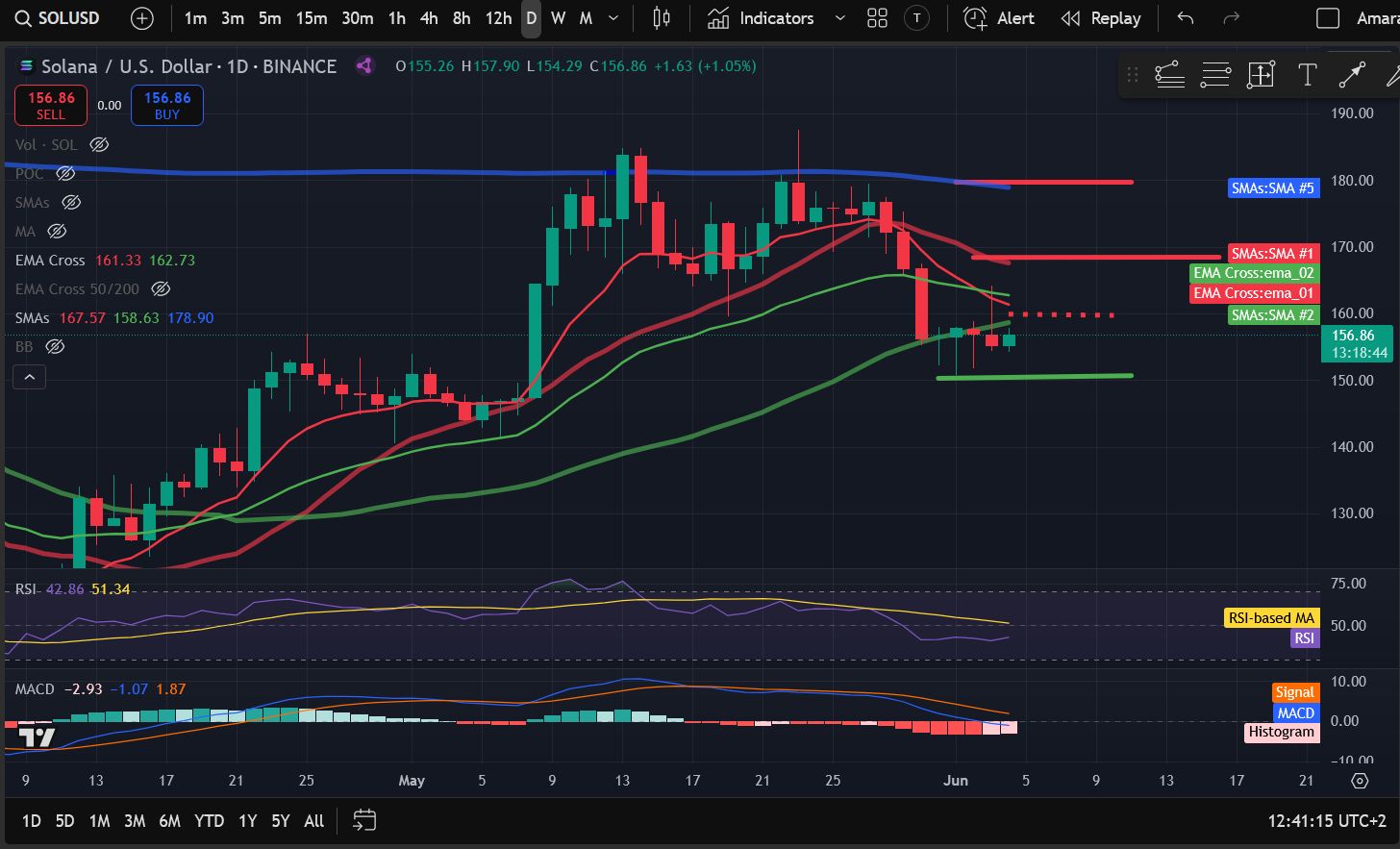The width and height of the screenshot is (1400, 849).
Task: Create a new Alert
Action: point(999,18)
